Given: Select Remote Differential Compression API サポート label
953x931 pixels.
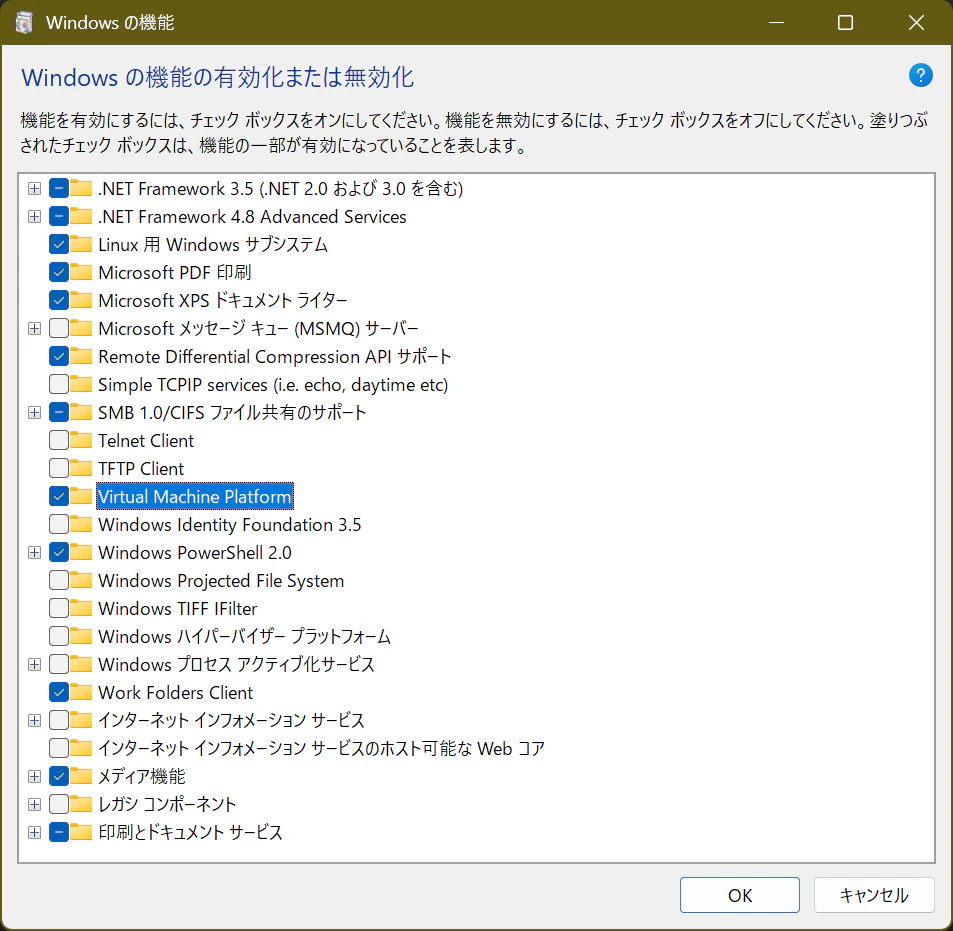Looking at the screenshot, I should point(274,356).
